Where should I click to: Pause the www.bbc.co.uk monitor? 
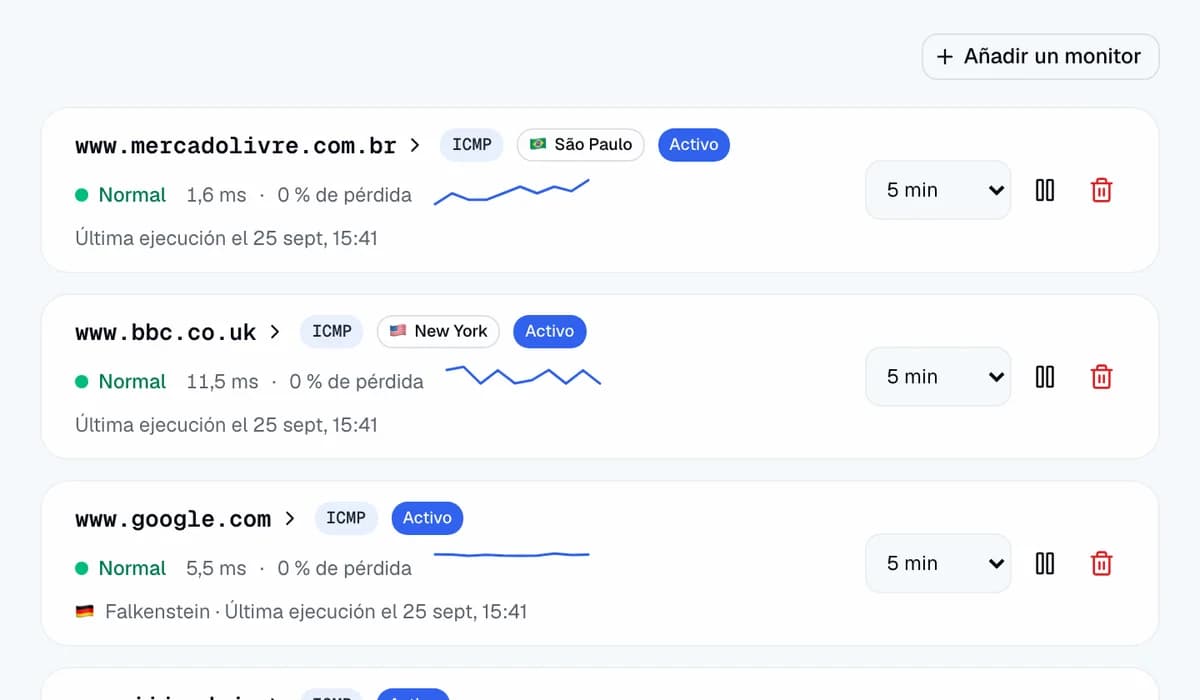point(1045,377)
